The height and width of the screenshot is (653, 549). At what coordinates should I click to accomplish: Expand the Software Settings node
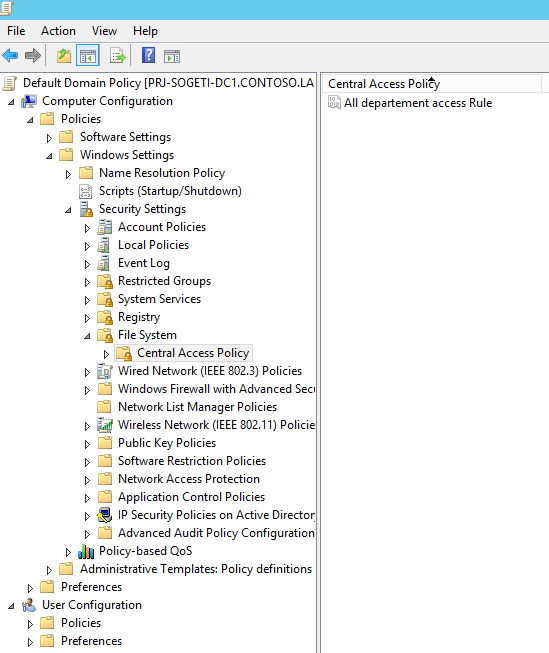pos(49,138)
